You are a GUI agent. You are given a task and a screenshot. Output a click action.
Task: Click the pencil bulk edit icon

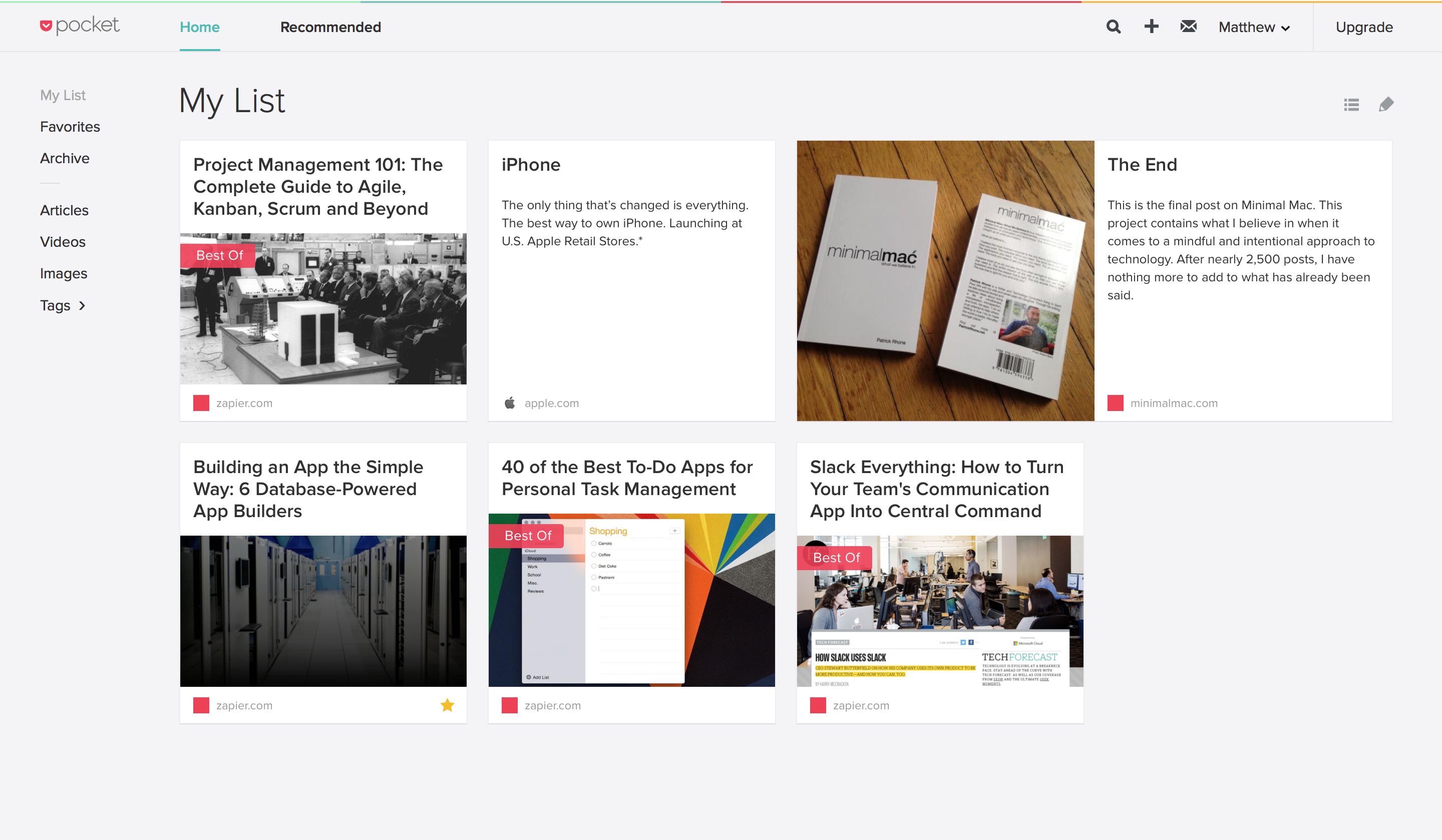coord(1386,105)
